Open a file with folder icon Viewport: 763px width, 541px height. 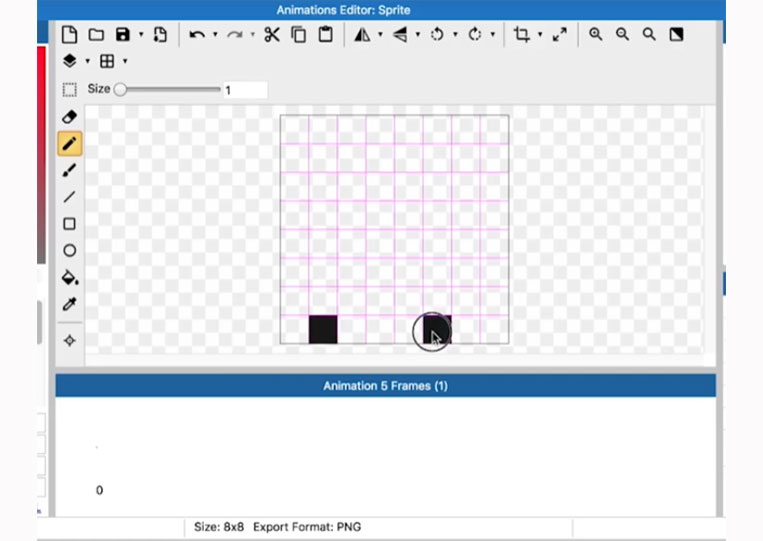coord(96,35)
